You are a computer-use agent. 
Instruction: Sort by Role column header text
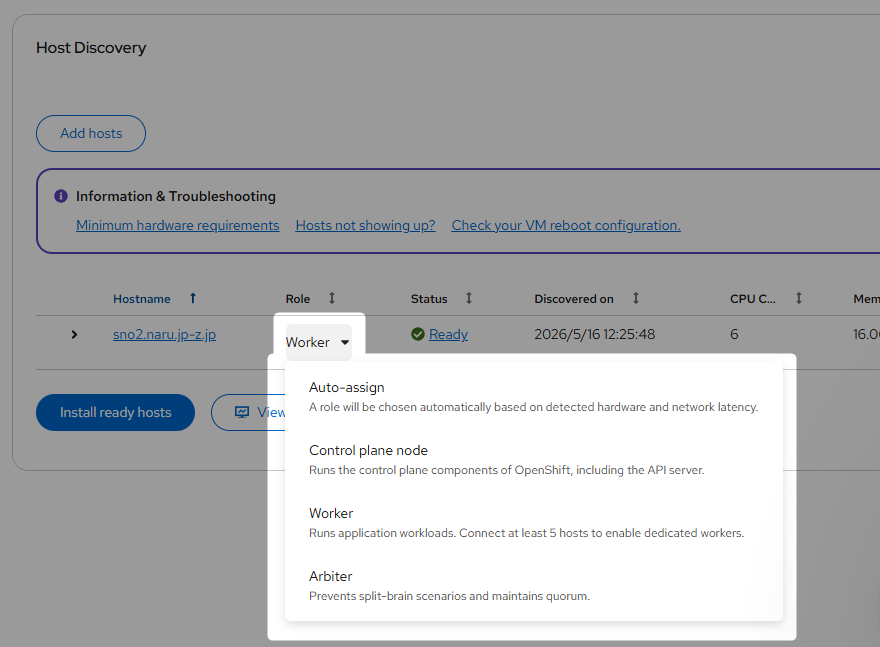[x=297, y=299]
